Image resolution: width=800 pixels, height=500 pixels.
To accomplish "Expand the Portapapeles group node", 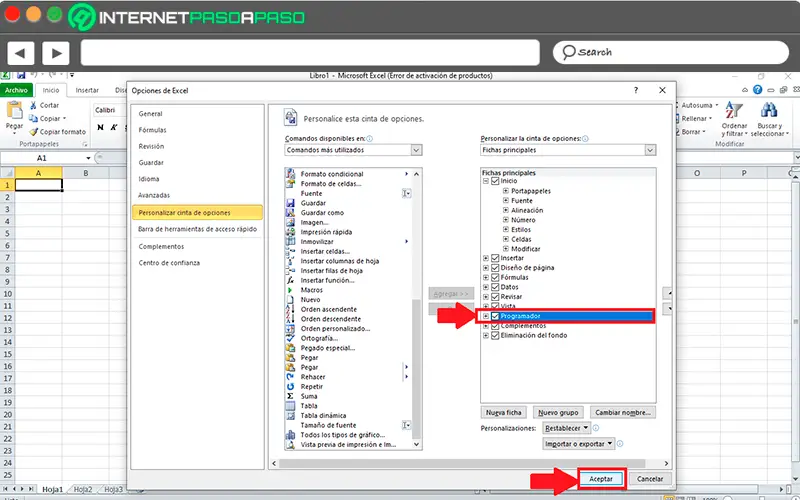I will 506,191.
